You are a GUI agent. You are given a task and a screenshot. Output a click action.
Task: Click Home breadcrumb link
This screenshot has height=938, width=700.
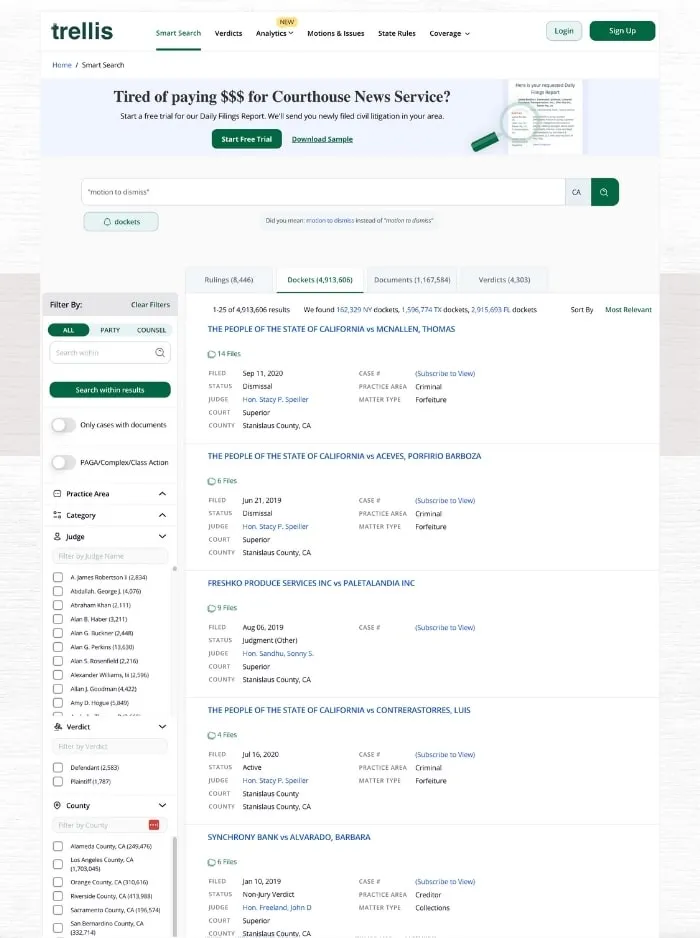click(x=62, y=65)
